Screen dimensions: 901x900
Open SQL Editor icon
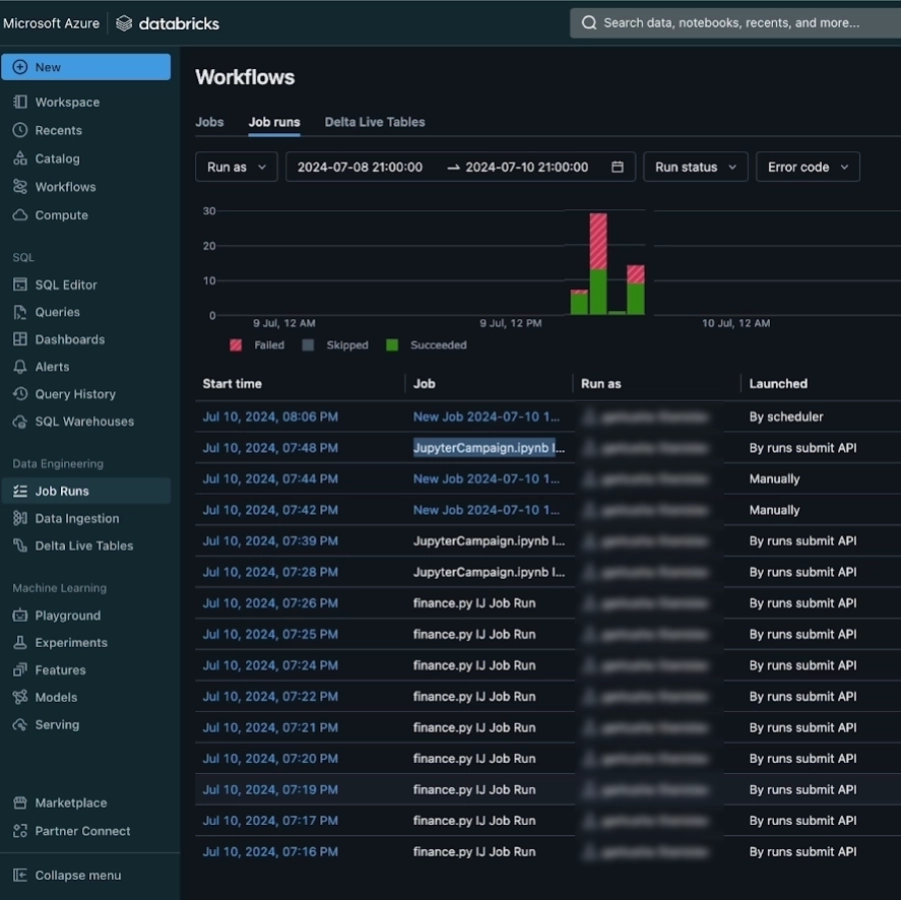[x=20, y=284]
